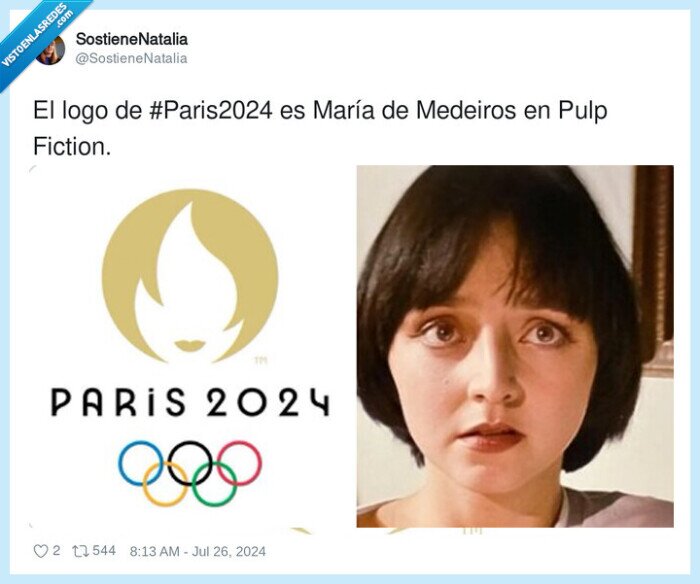Screen dimensions: 700x584
Task: Open the tweet timestamp Jul 26, 2024
Action: (197, 551)
